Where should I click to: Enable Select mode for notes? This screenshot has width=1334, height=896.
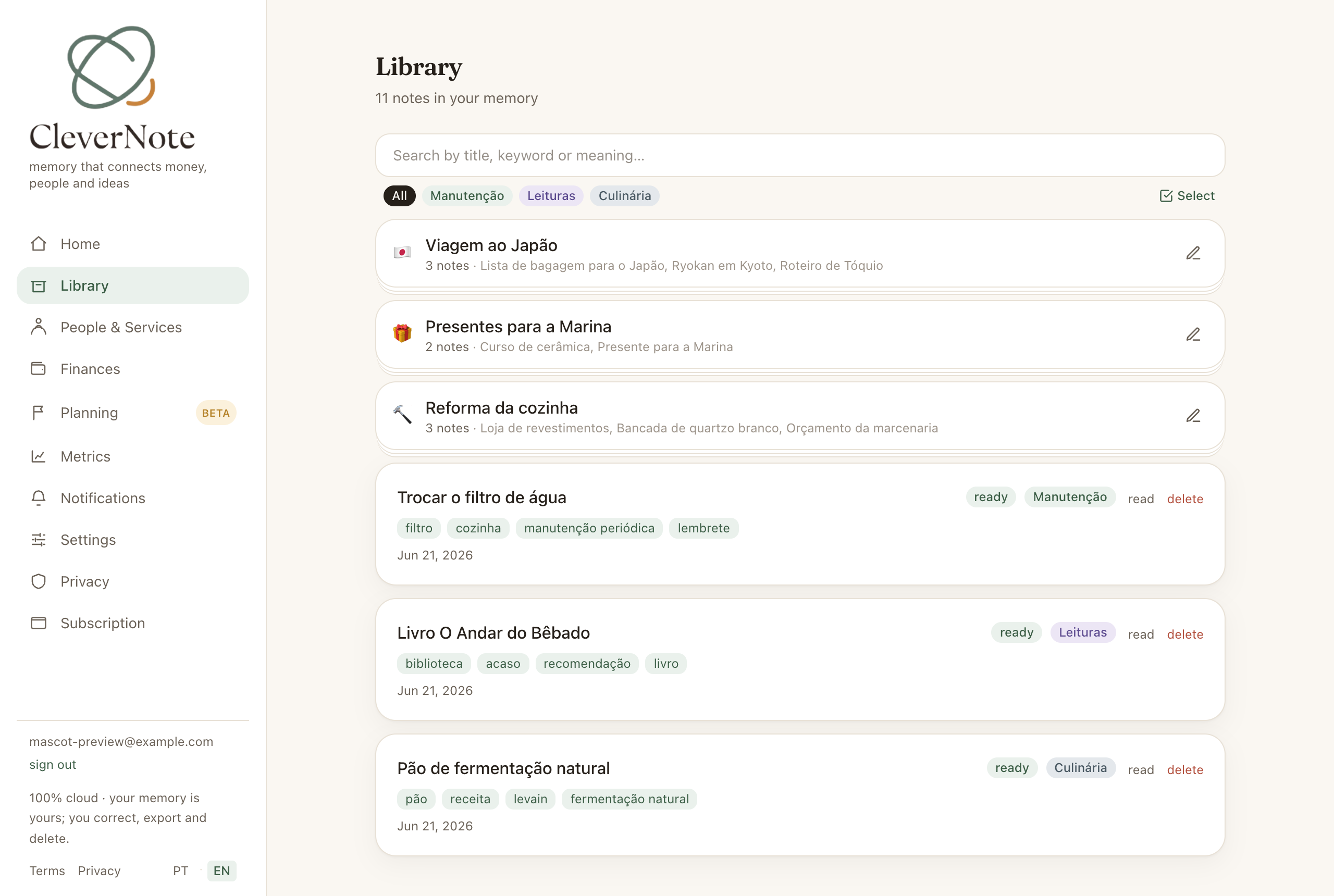click(1187, 196)
